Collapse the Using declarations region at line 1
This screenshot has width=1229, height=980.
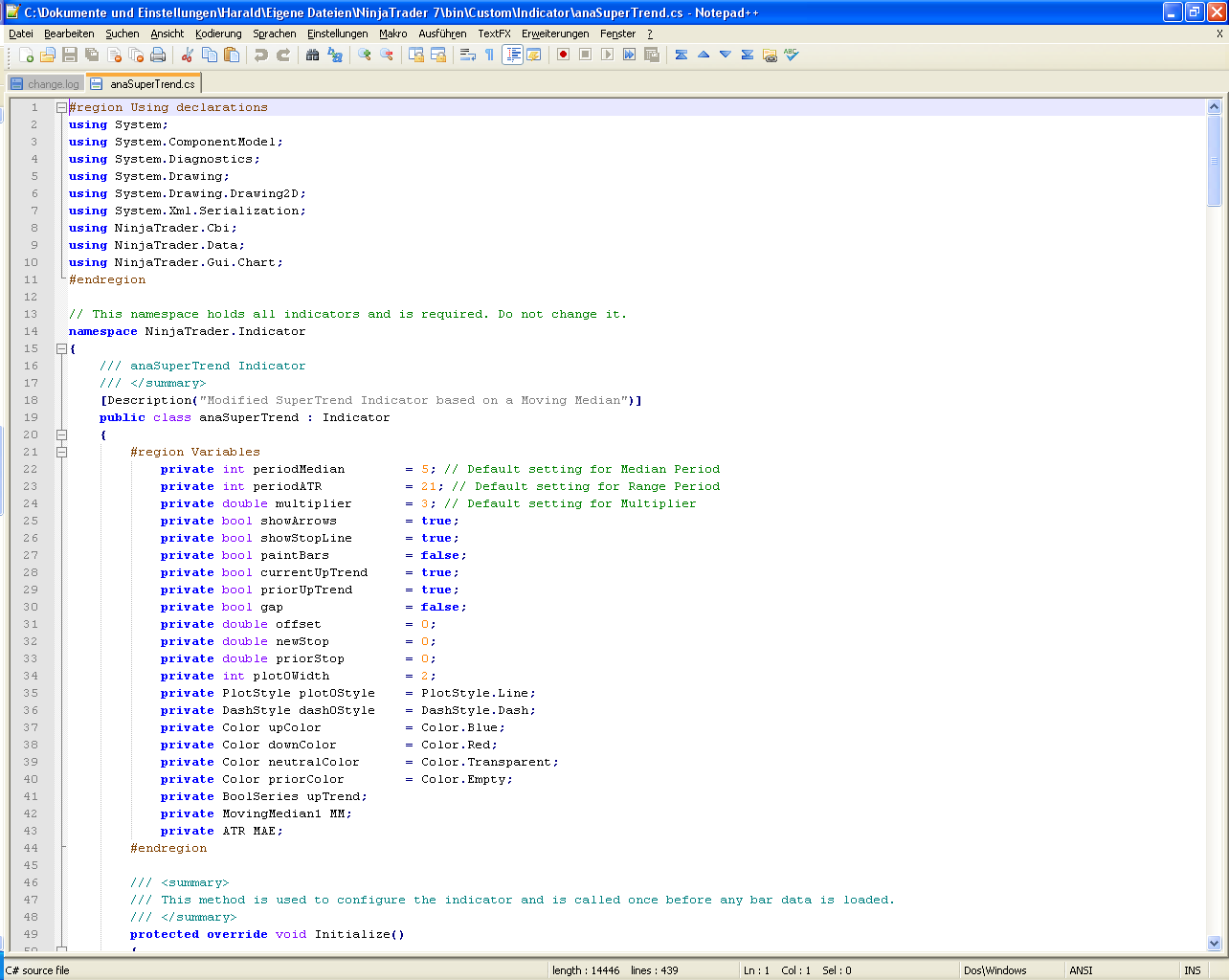[x=61, y=108]
